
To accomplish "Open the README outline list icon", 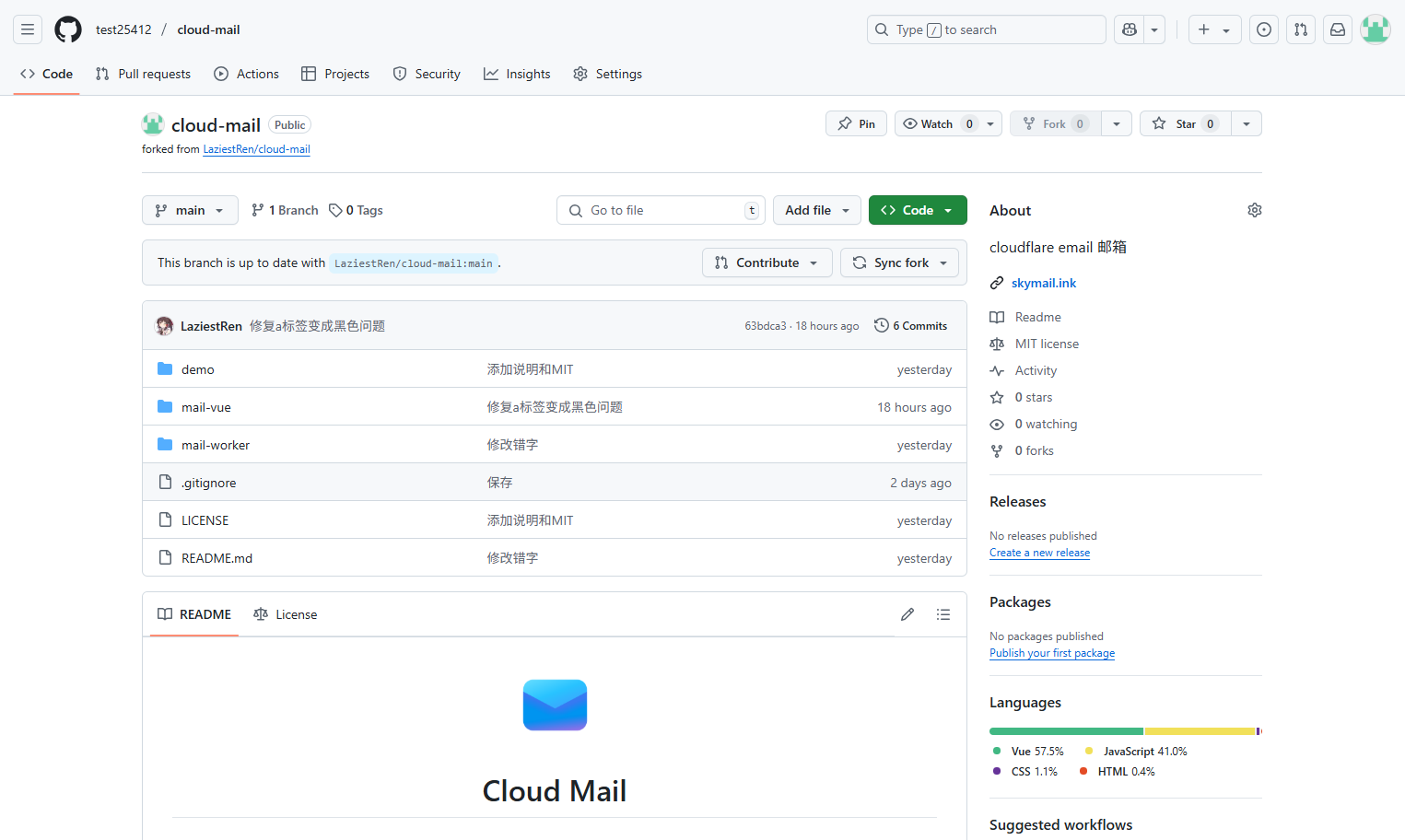I will coord(943,613).
